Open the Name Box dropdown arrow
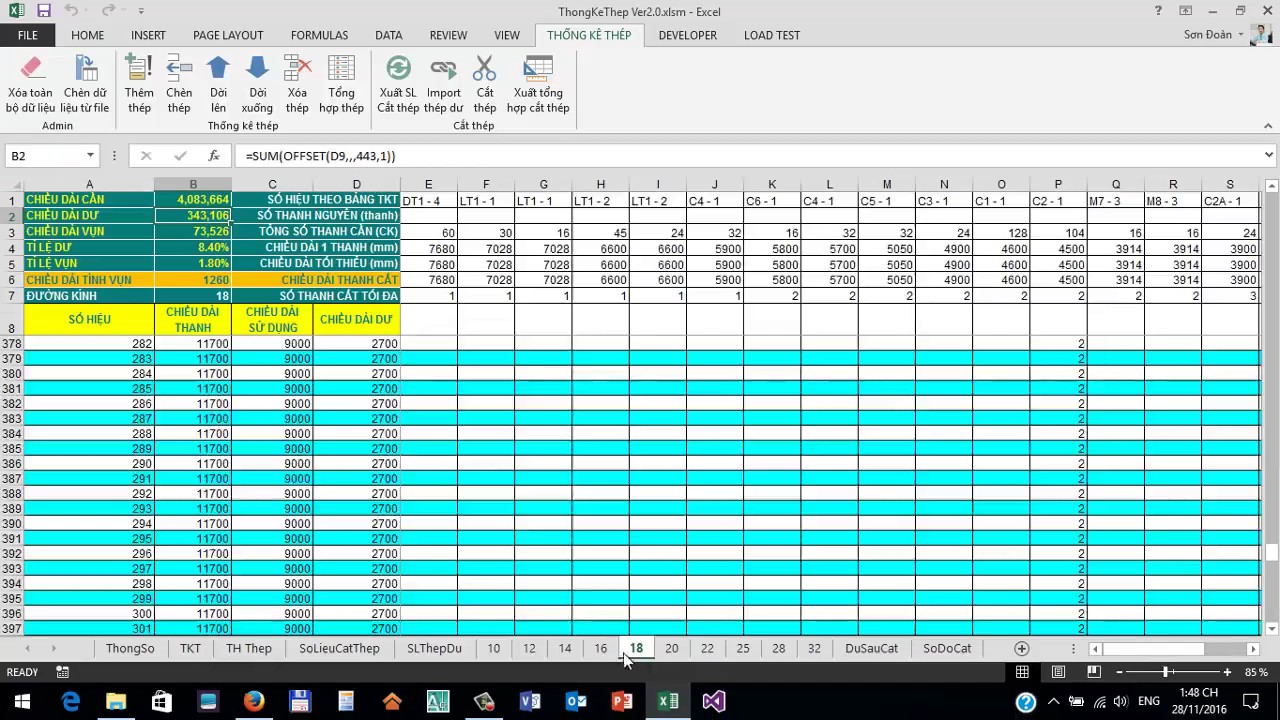The height and width of the screenshot is (720, 1280). point(90,156)
